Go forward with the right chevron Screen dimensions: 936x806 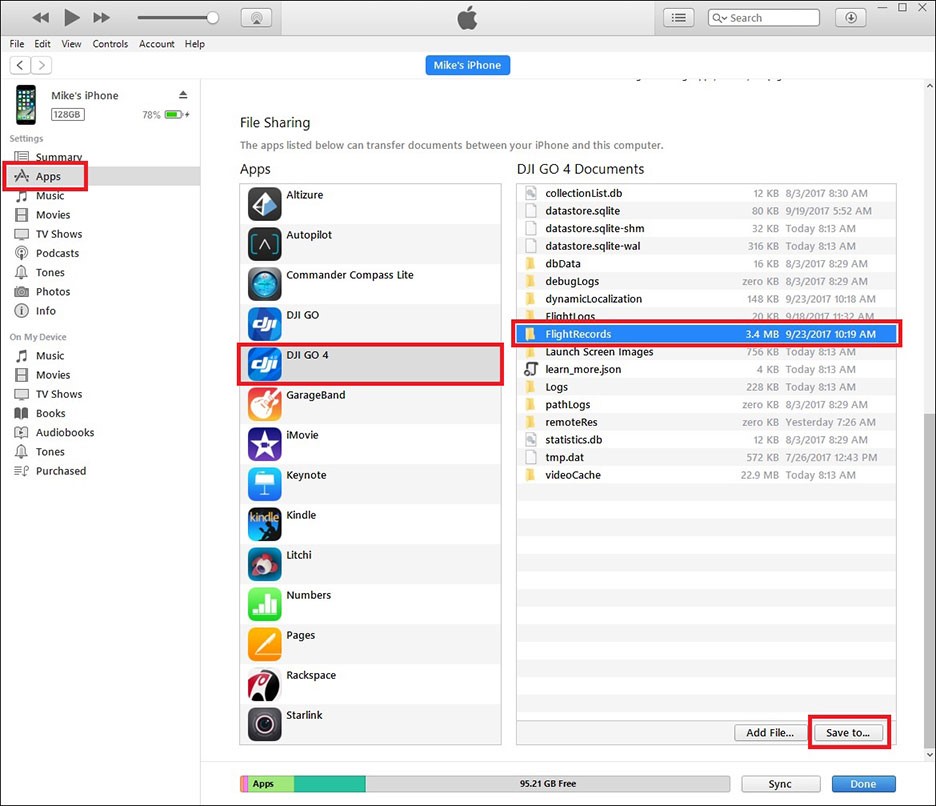coord(41,65)
